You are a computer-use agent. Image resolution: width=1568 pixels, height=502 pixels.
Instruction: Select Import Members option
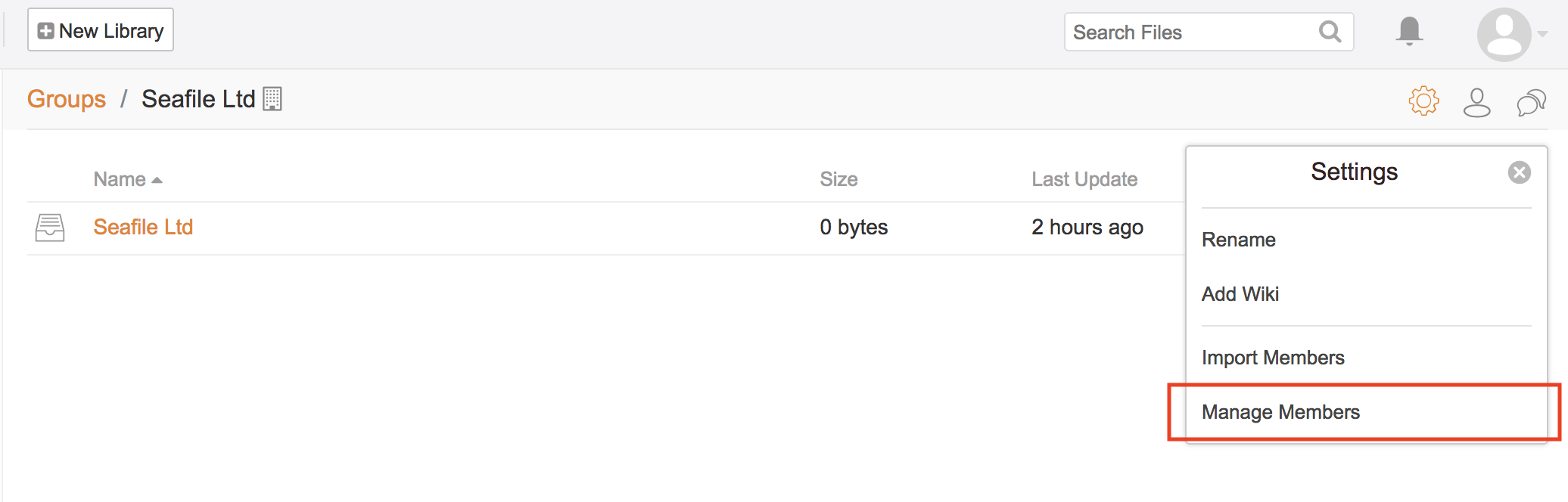(1273, 358)
